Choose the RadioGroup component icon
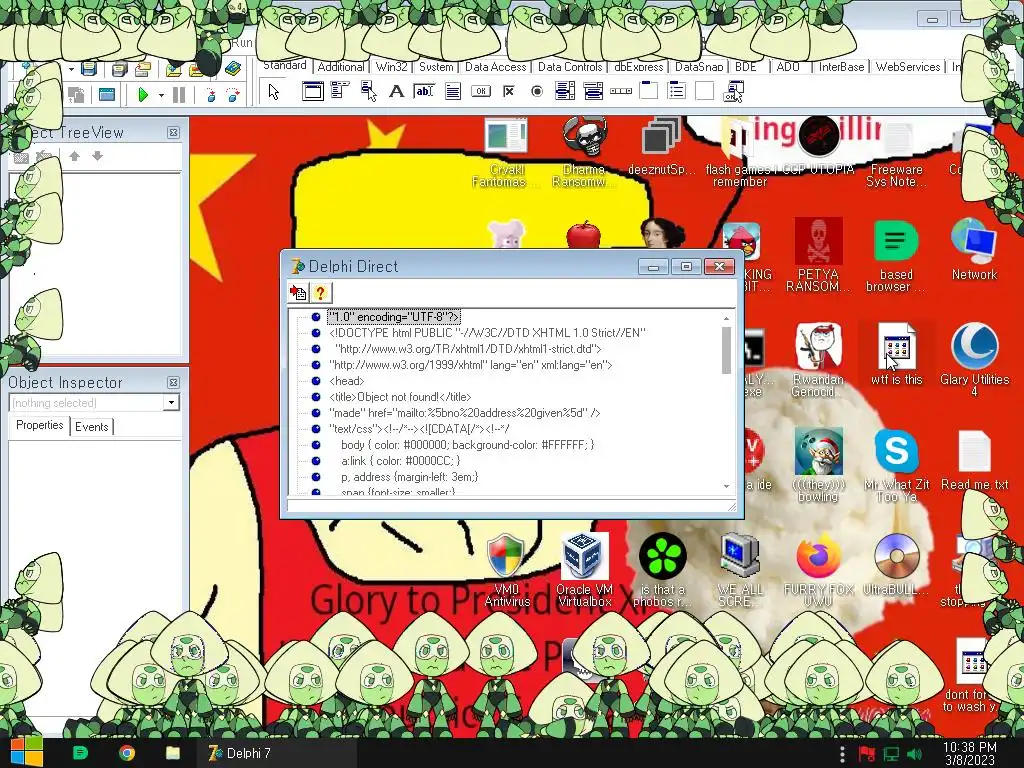 coord(677,91)
